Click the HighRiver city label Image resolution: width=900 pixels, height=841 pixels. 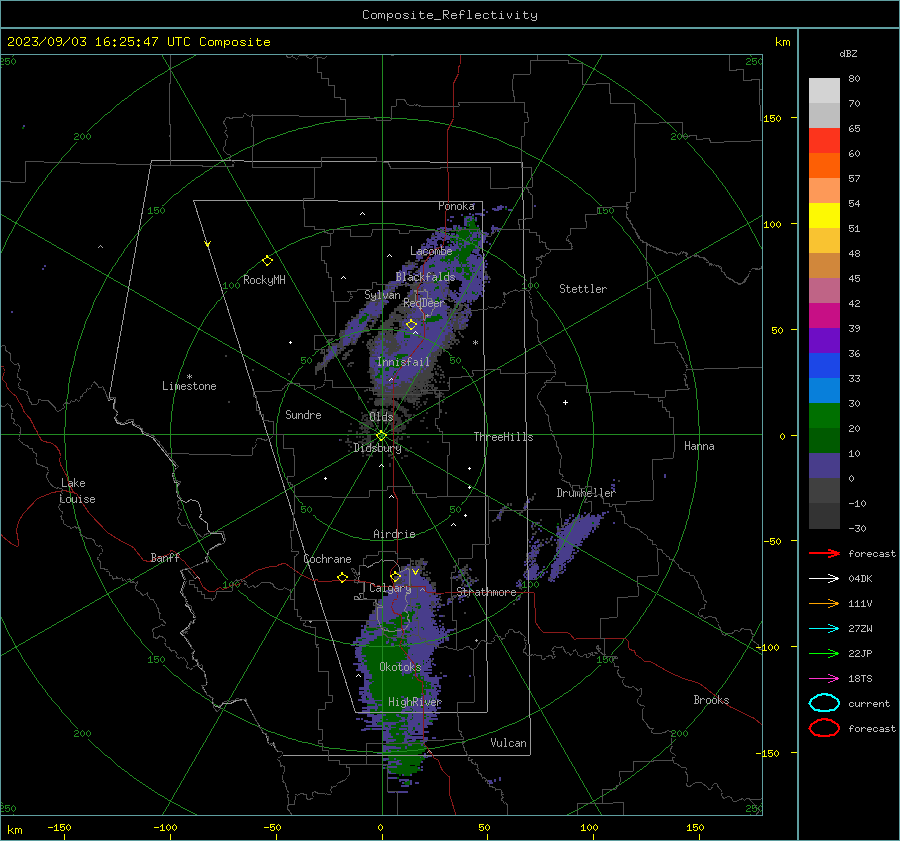(x=415, y=702)
